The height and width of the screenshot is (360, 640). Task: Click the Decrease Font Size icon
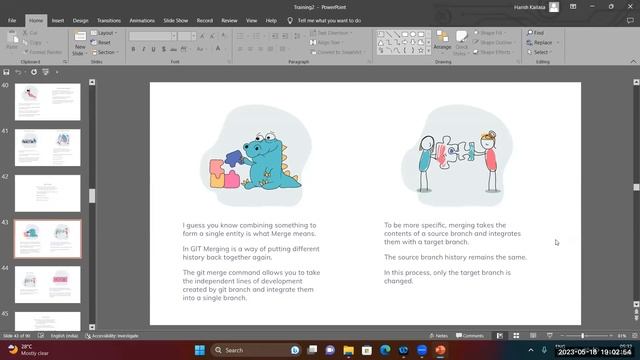(212, 36)
